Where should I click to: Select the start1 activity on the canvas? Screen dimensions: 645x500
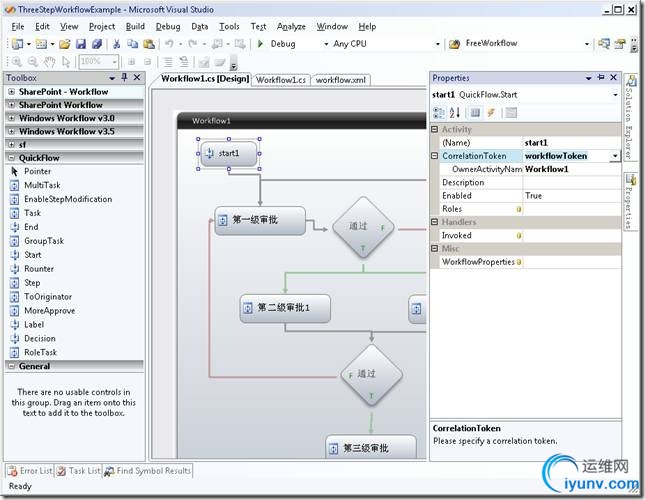pos(229,153)
